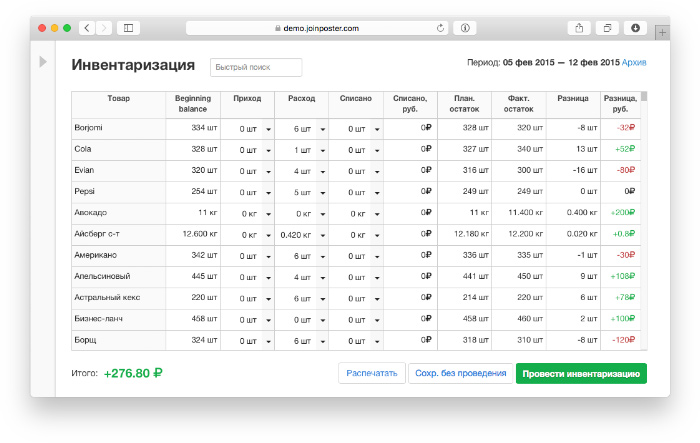
Task: Click the table's vertical scrollbar
Action: tap(644, 200)
